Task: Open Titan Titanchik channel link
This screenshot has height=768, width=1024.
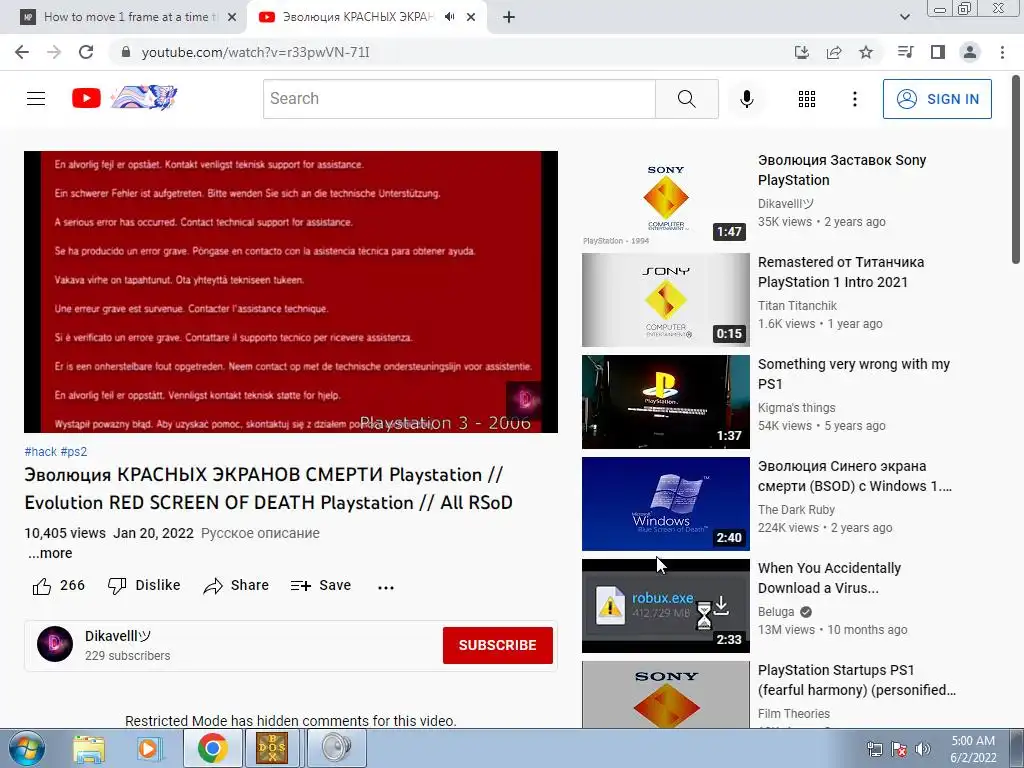Action: point(797,306)
